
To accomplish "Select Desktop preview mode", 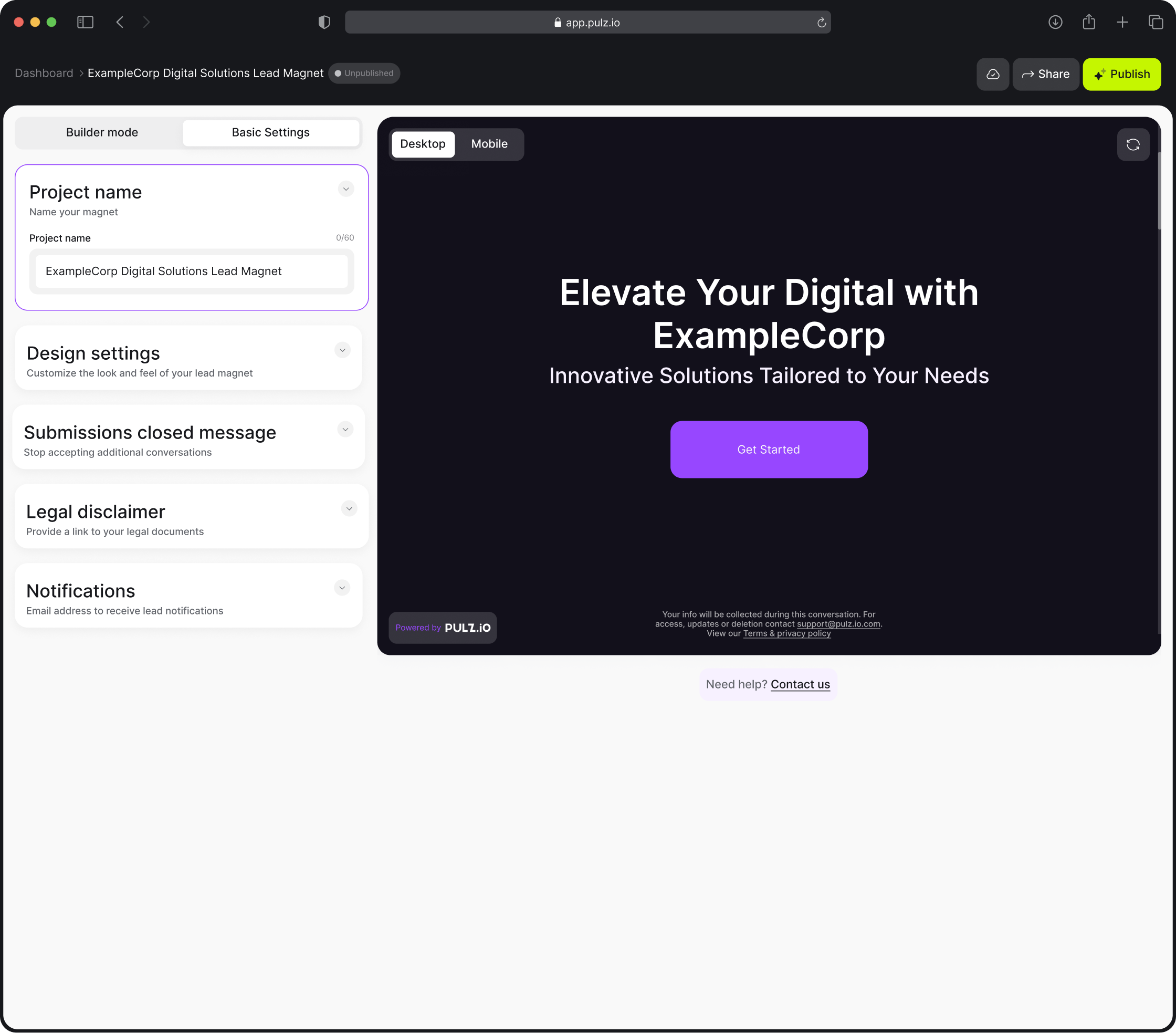I will coord(423,144).
